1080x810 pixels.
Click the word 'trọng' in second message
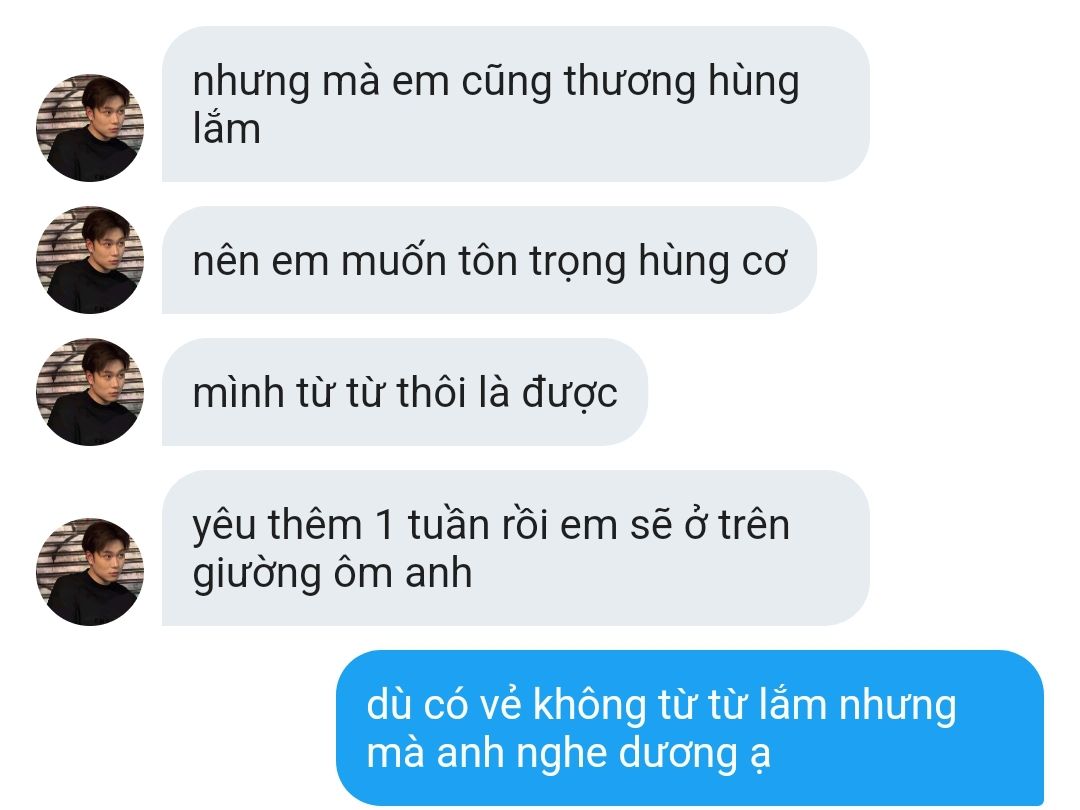pos(577,263)
